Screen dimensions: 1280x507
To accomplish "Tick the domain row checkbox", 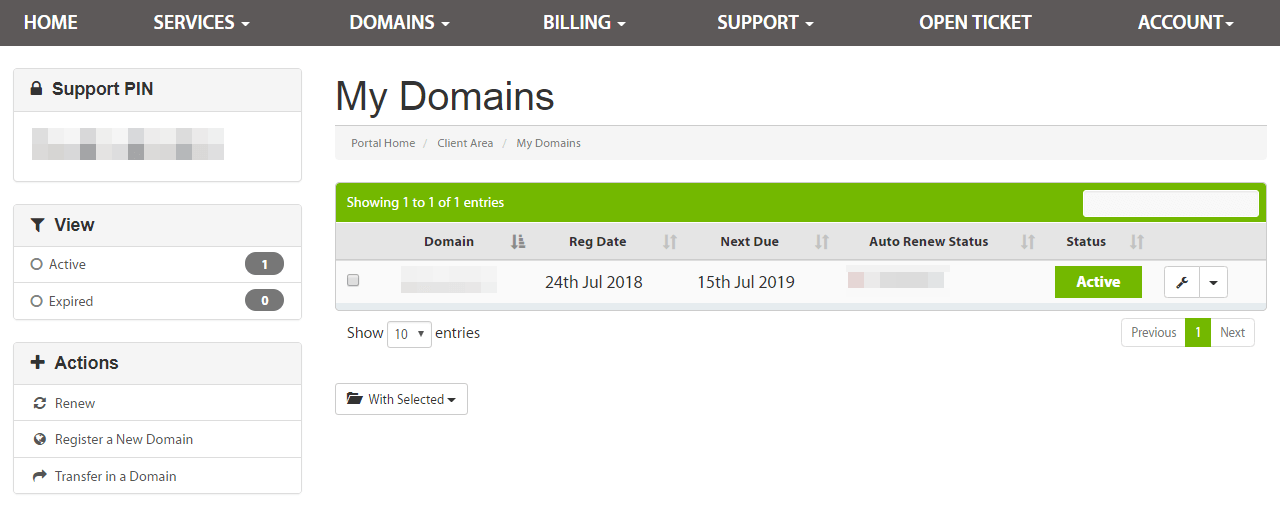I will [x=353, y=281].
